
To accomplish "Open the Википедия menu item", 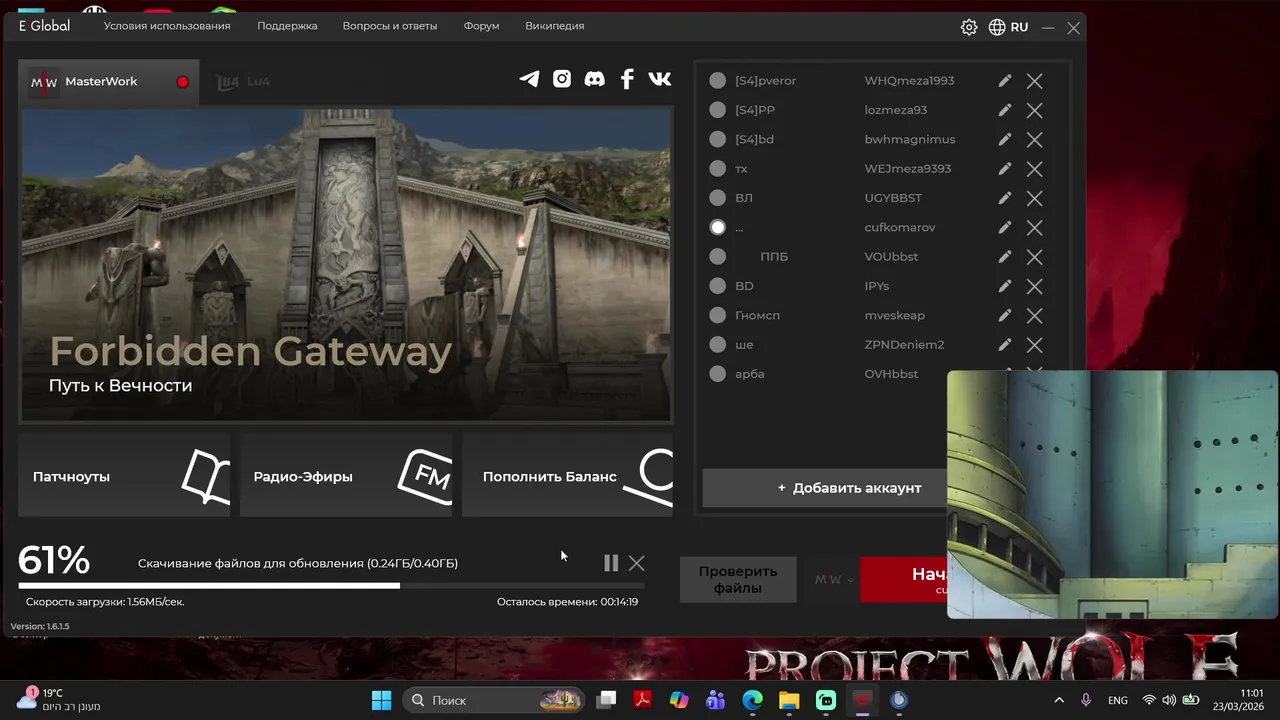I will coord(555,26).
